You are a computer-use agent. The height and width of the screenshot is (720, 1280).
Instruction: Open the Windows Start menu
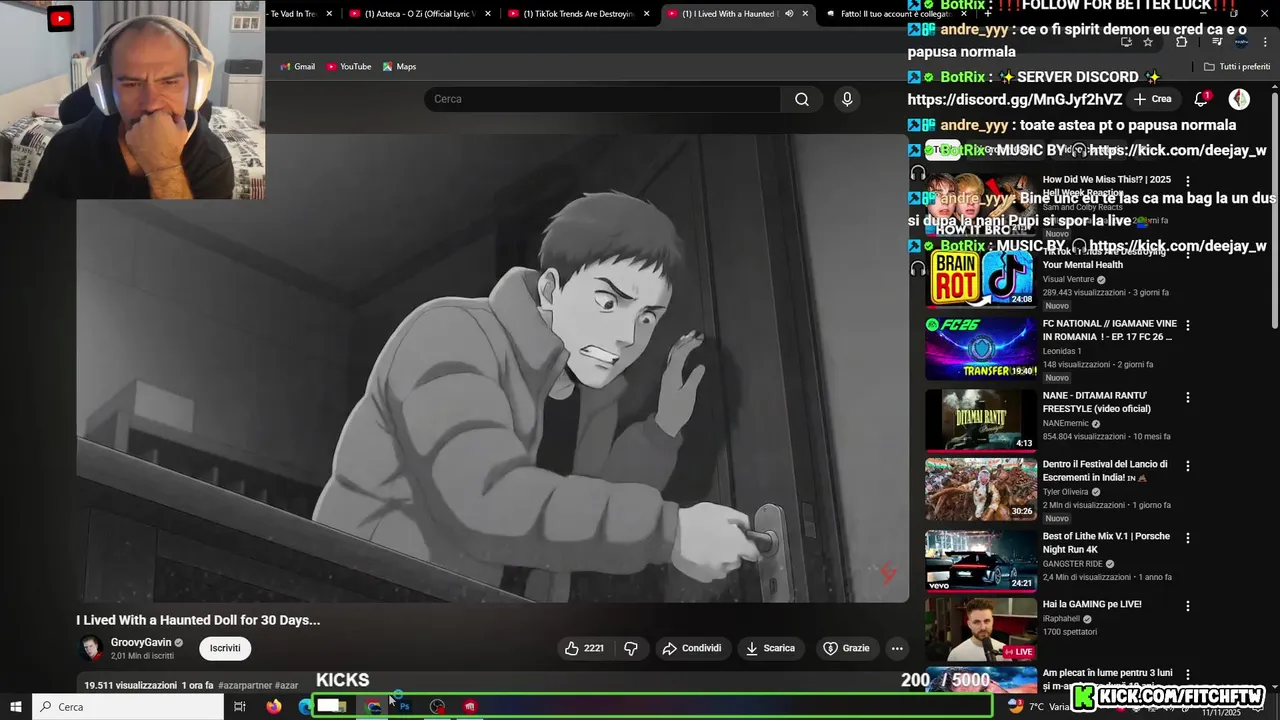pyautogui.click(x=16, y=707)
